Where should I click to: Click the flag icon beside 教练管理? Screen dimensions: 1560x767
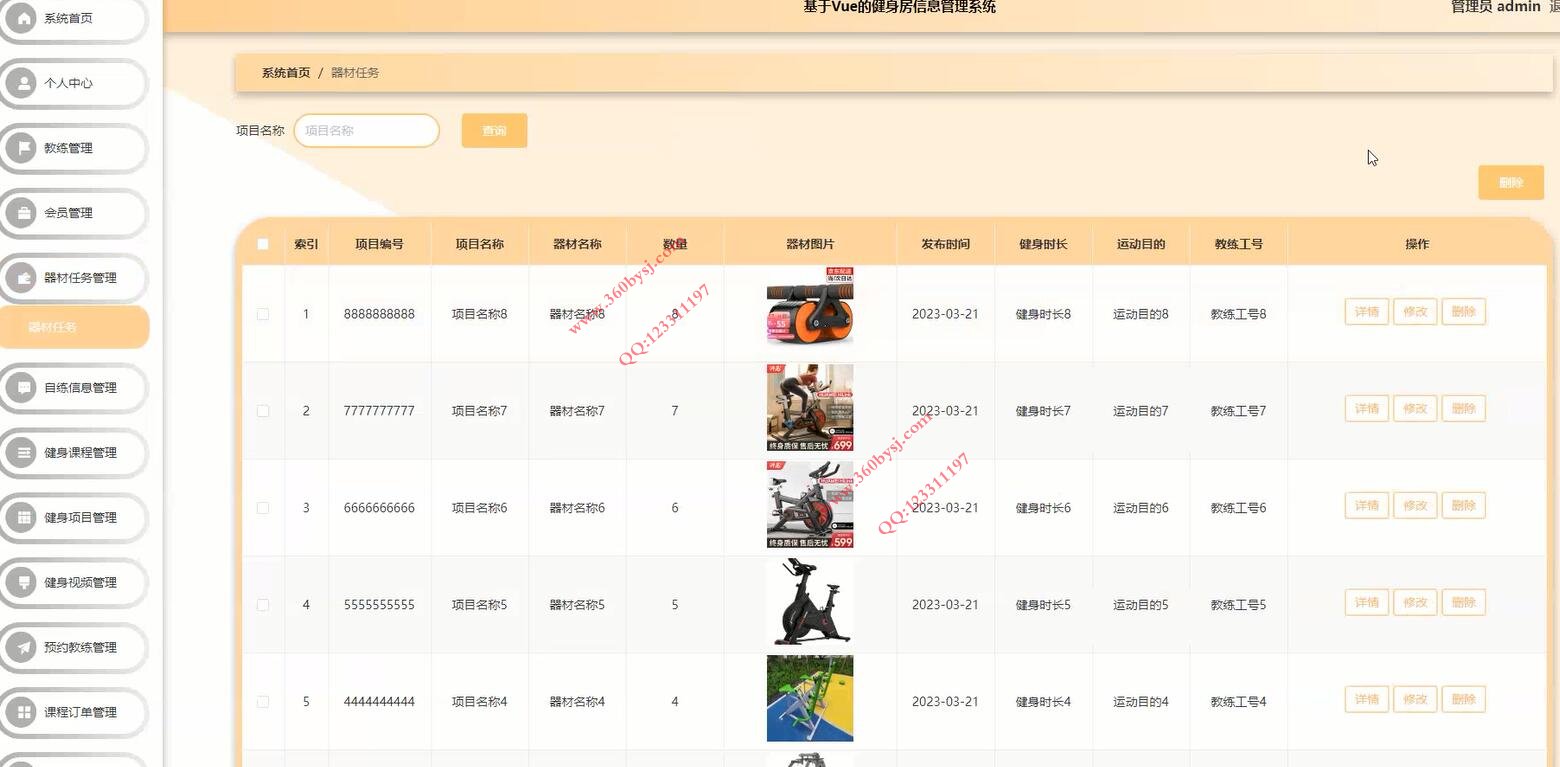pyautogui.click(x=21, y=148)
